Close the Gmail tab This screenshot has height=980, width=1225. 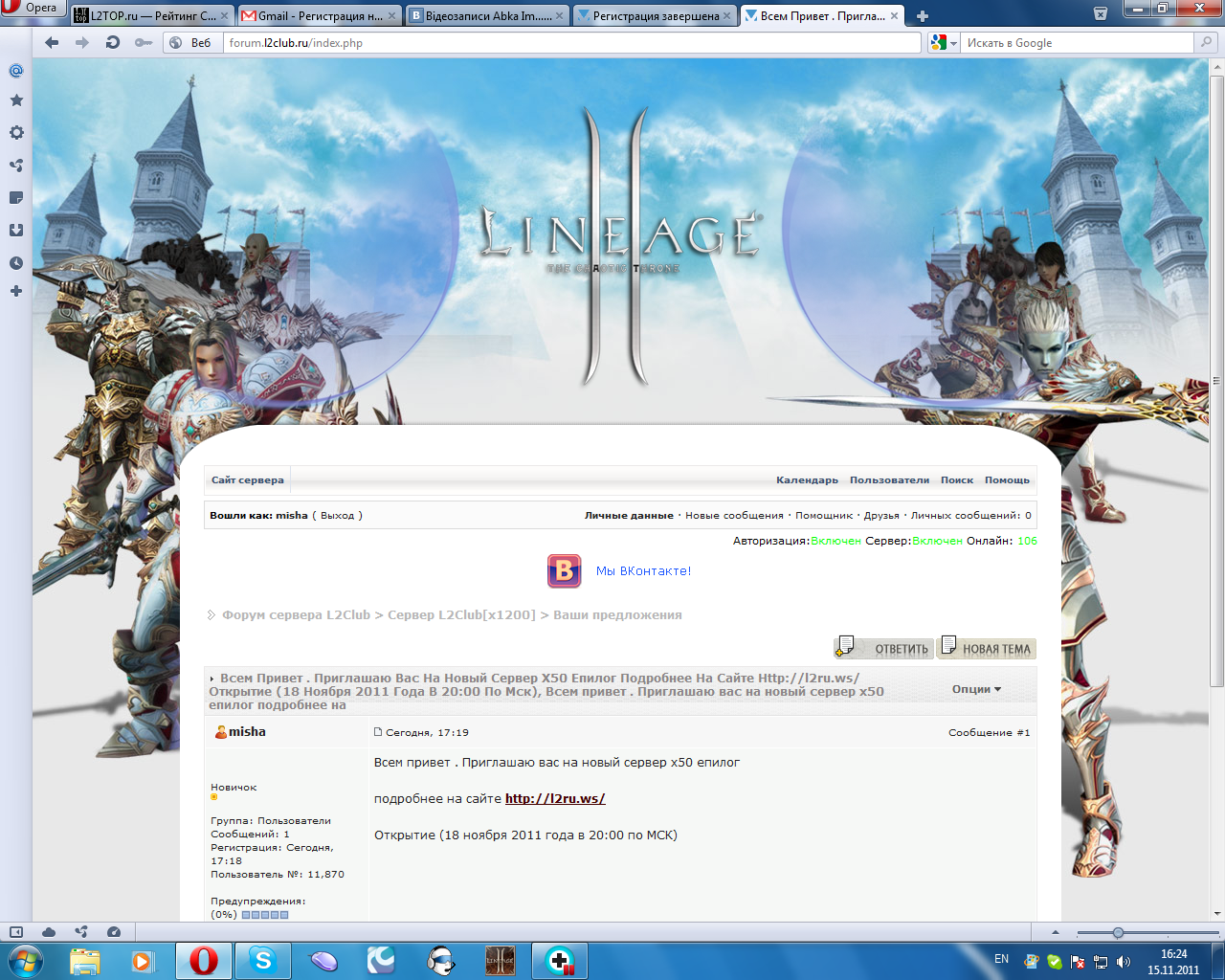pos(392,16)
